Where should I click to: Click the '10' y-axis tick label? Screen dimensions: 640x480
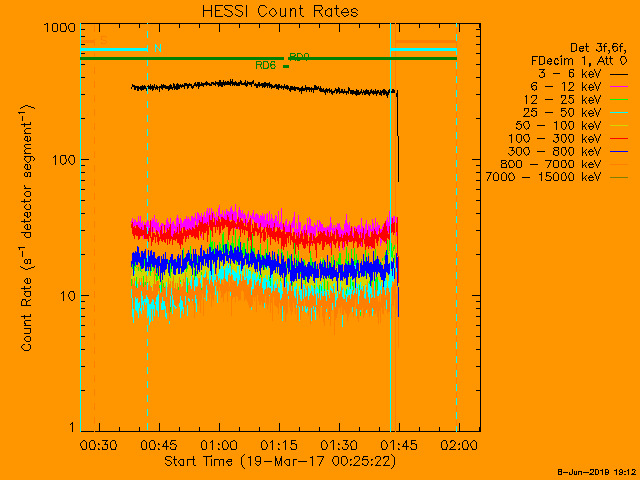pos(68,296)
